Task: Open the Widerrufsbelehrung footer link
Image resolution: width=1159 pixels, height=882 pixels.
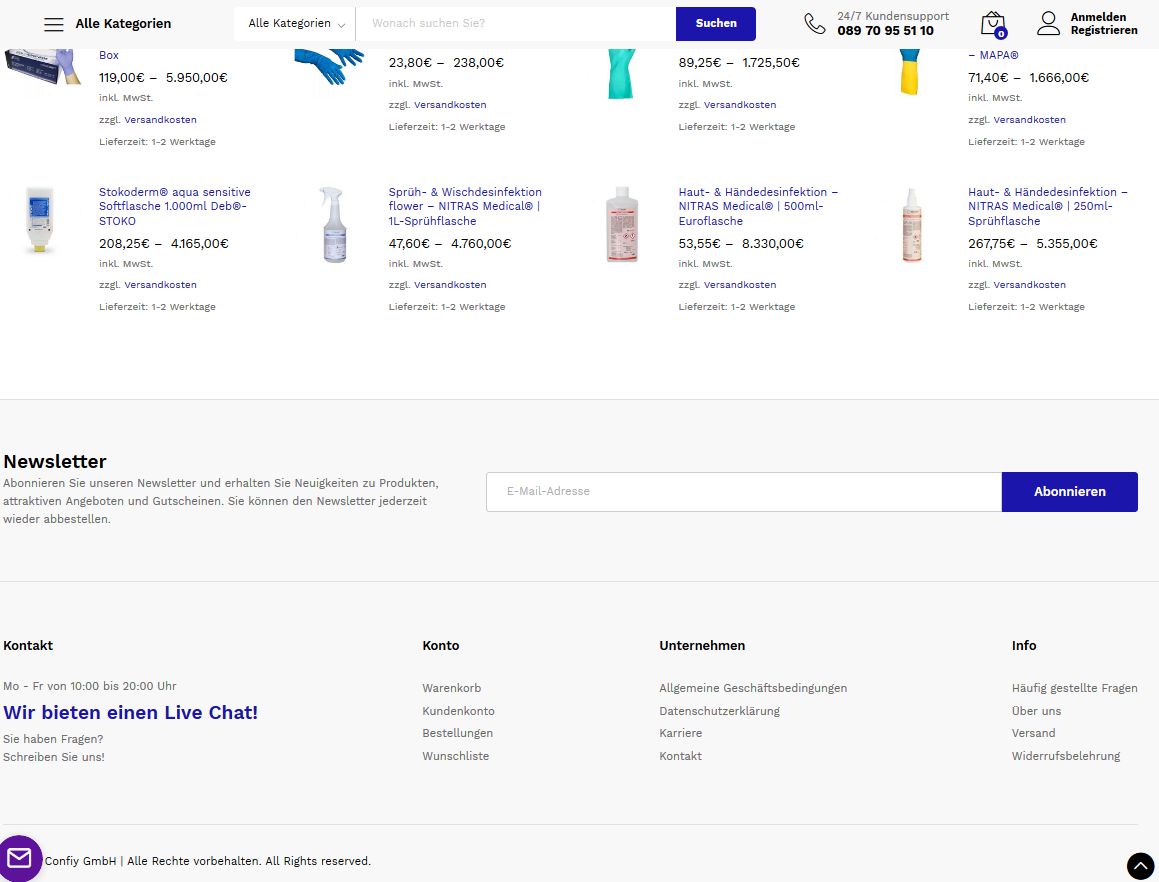Action: pyautogui.click(x=1066, y=756)
